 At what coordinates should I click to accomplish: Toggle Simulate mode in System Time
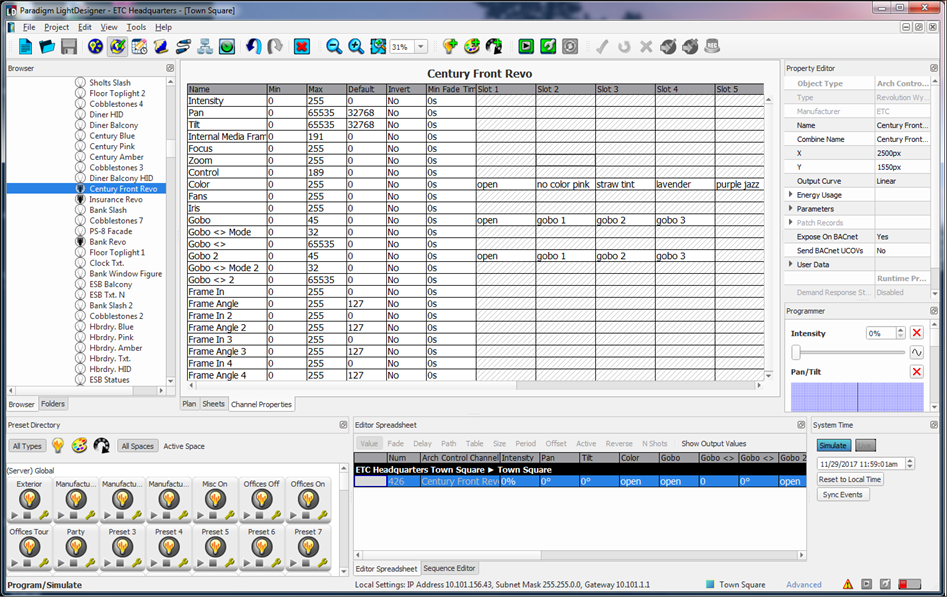833,445
